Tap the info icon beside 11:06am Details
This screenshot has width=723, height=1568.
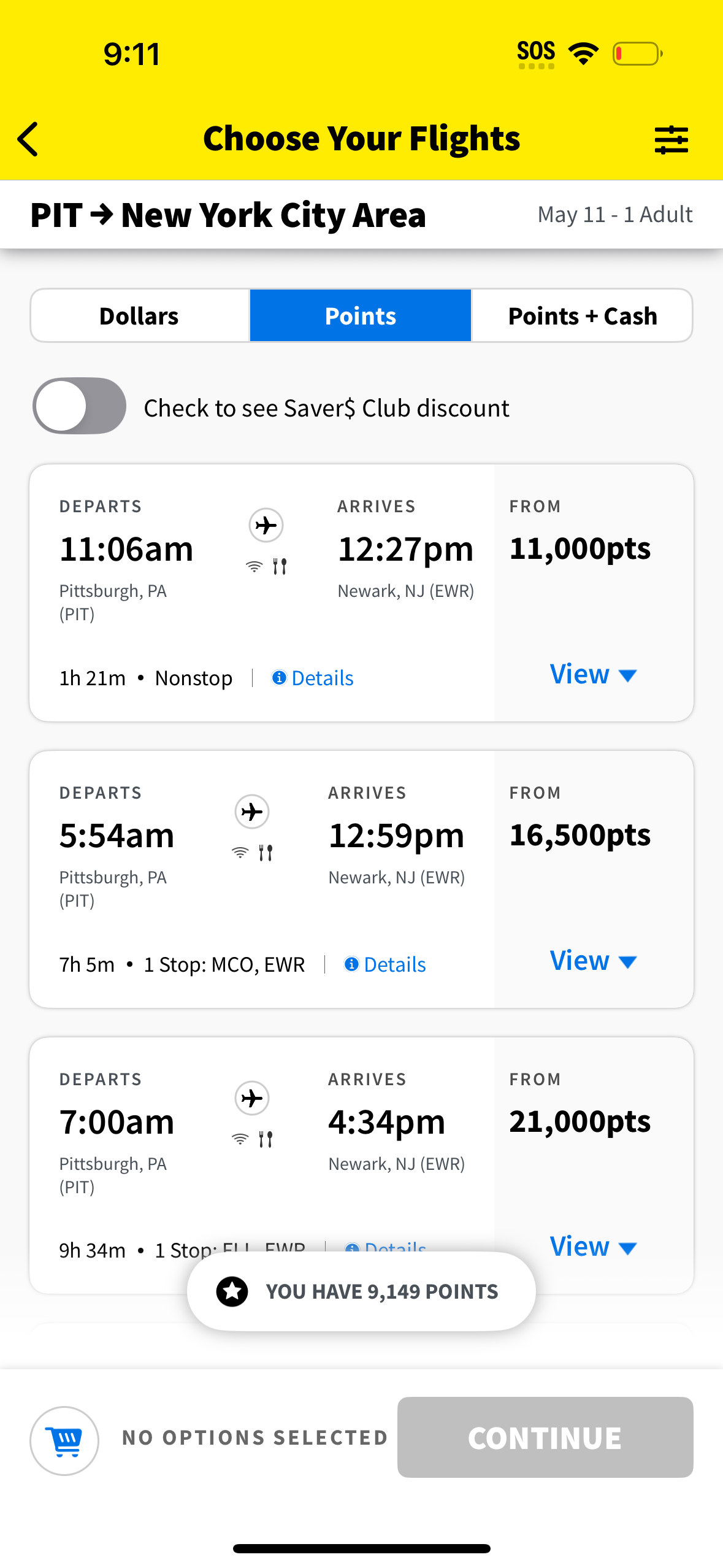(279, 677)
